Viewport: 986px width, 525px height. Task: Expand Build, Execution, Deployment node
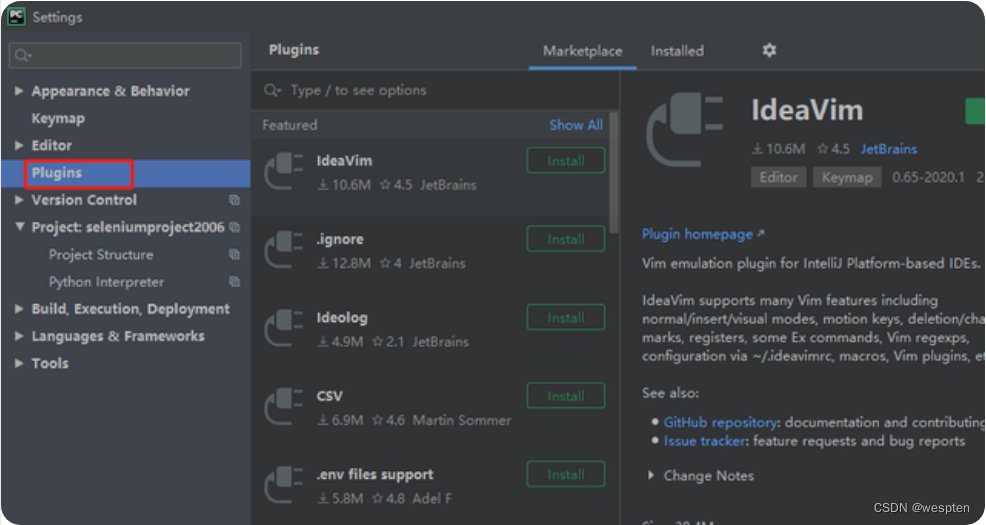pos(19,309)
